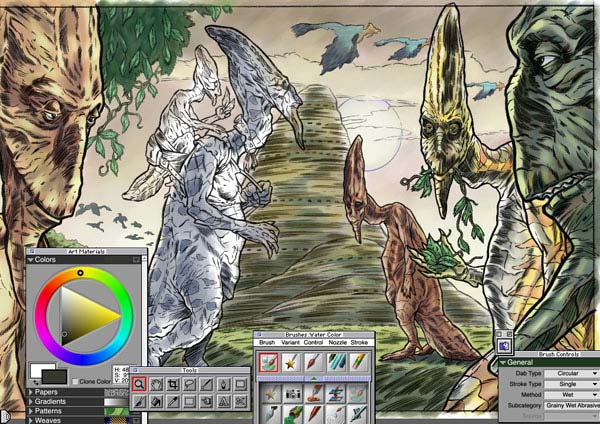600x424 pixels.
Task: Open the Control menu
Action: [x=313, y=342]
